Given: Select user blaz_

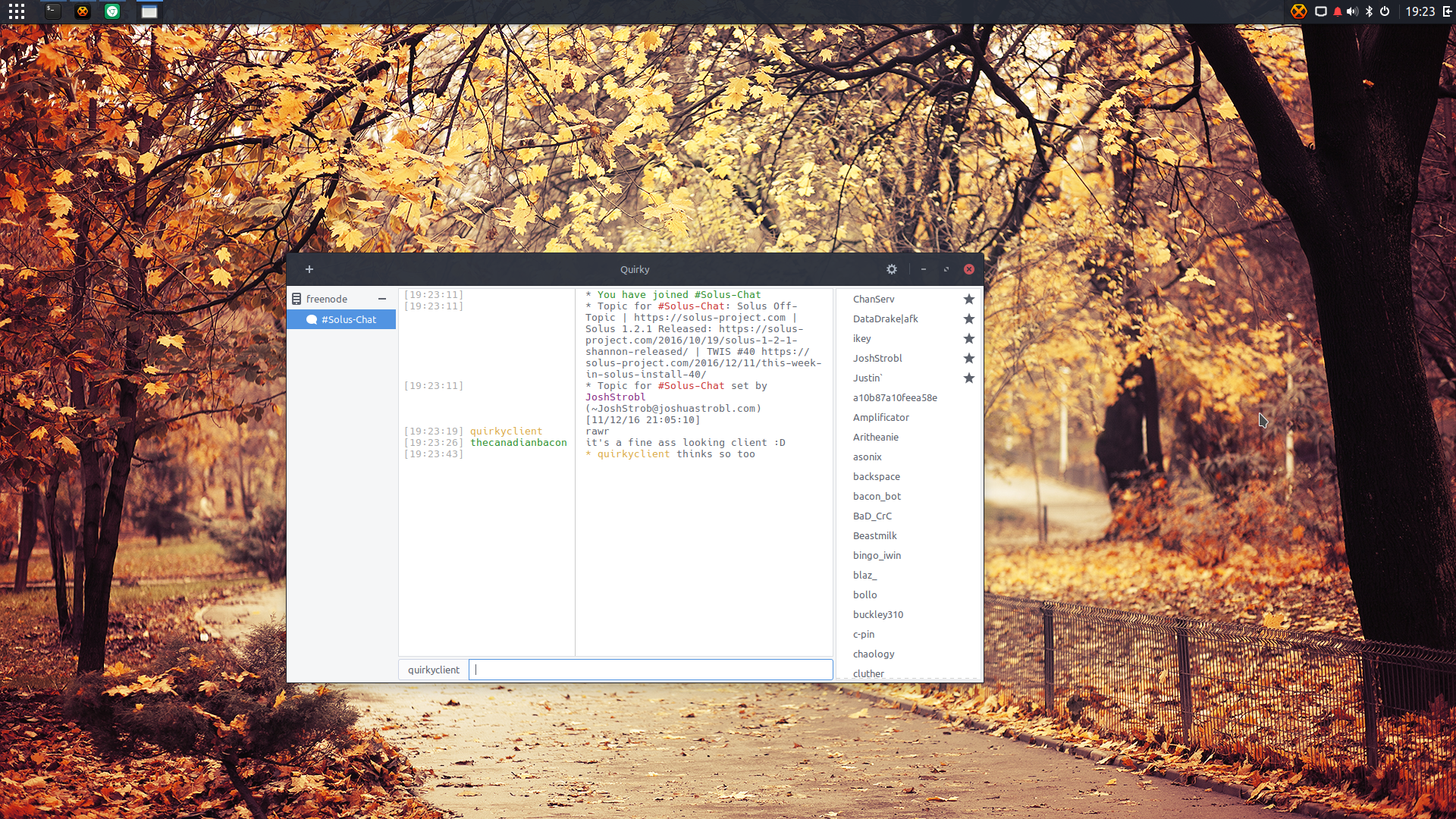Looking at the screenshot, I should pyautogui.click(x=908, y=575).
